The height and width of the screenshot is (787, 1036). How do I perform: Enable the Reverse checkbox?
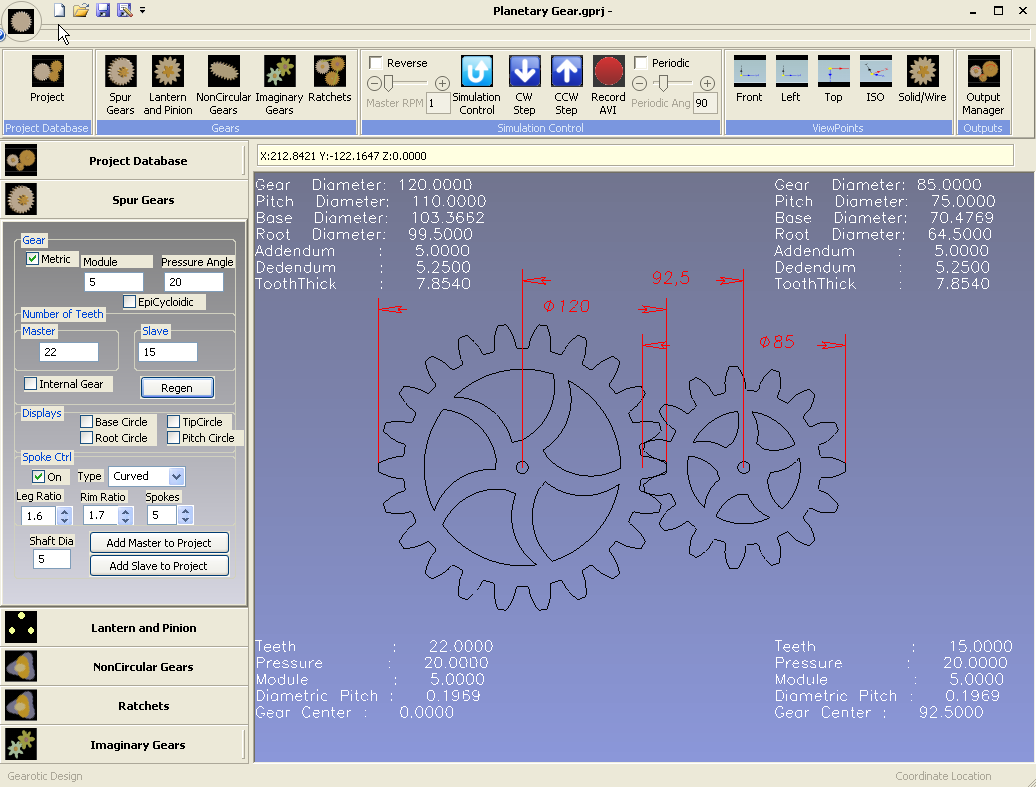pos(376,63)
